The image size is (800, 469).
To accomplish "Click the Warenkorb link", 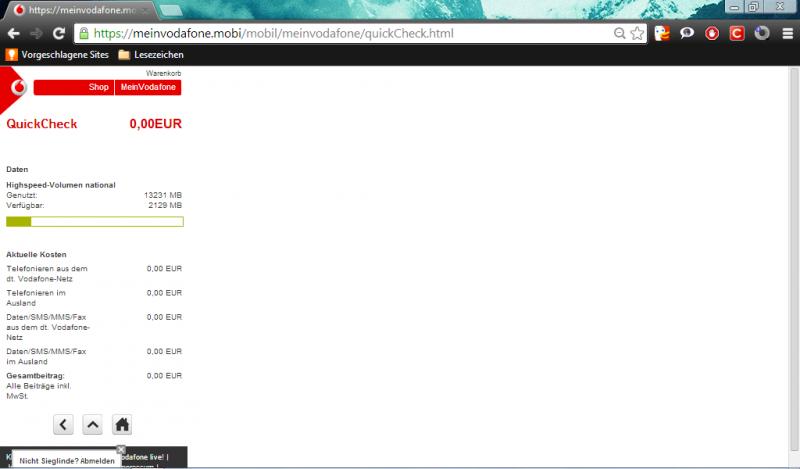I will 163,73.
